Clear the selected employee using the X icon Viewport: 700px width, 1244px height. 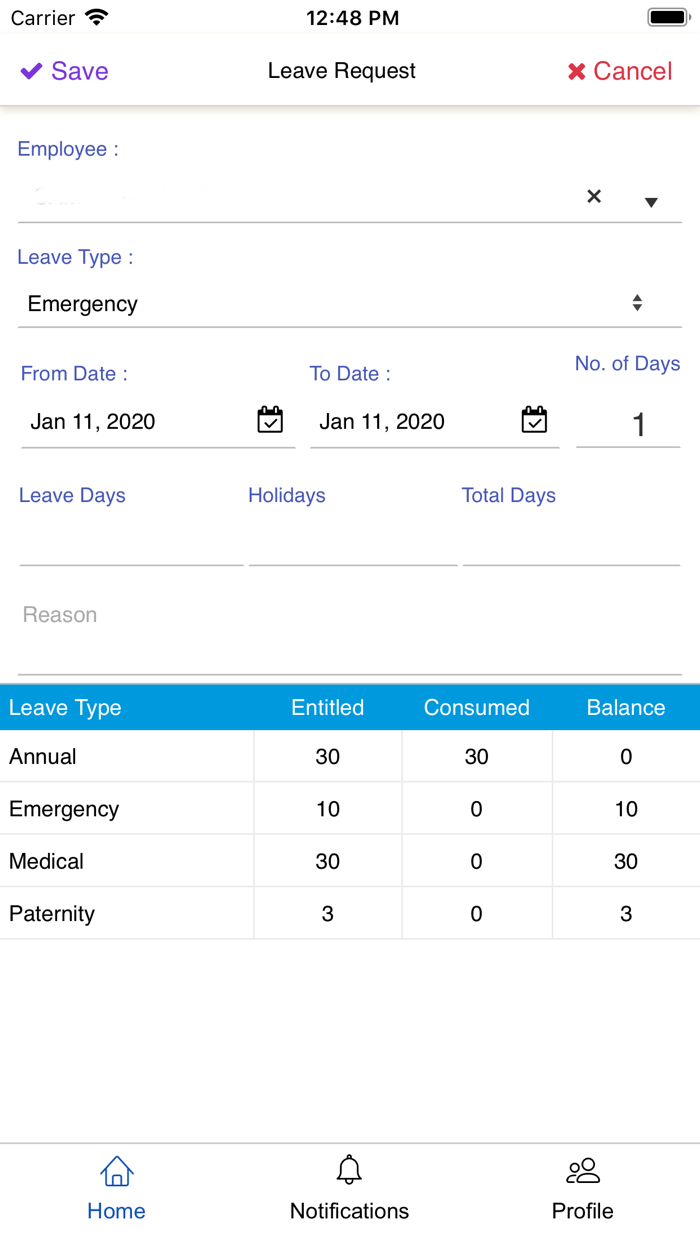(x=594, y=197)
